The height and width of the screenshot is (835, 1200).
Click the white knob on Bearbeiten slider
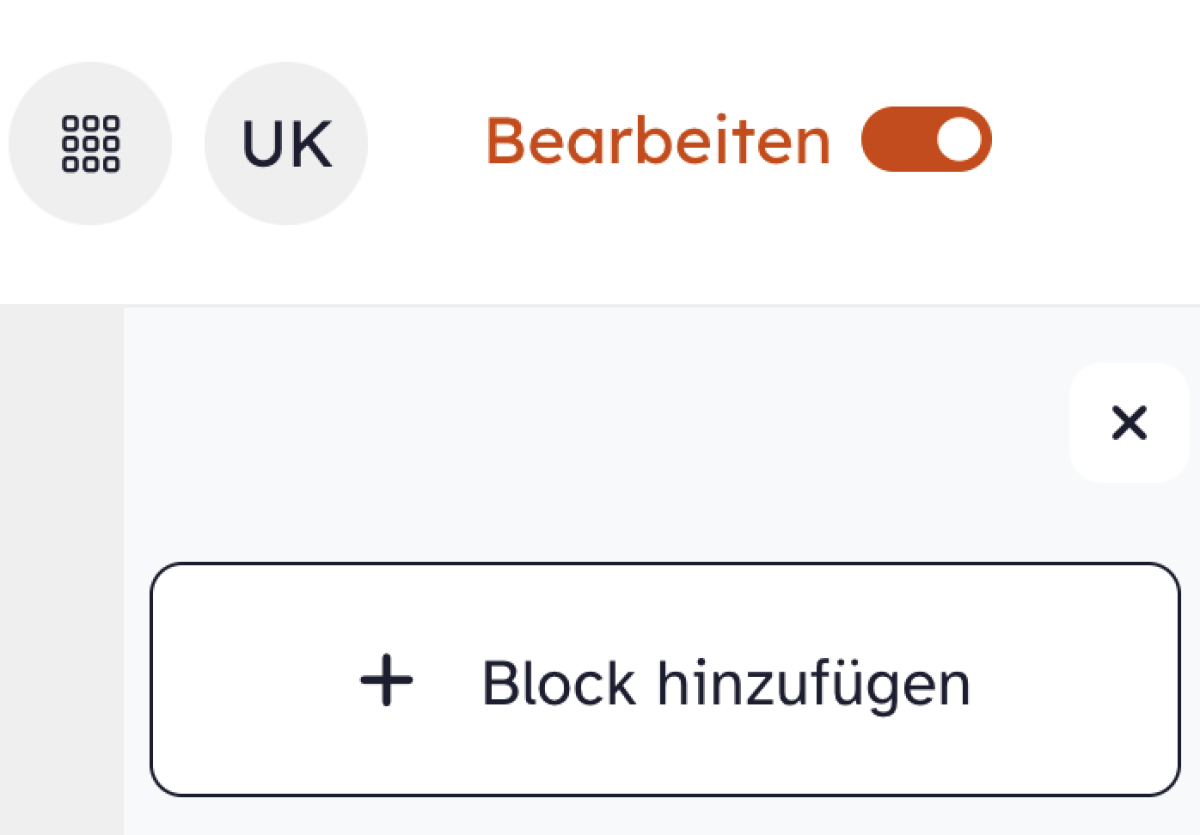pyautogui.click(x=960, y=140)
